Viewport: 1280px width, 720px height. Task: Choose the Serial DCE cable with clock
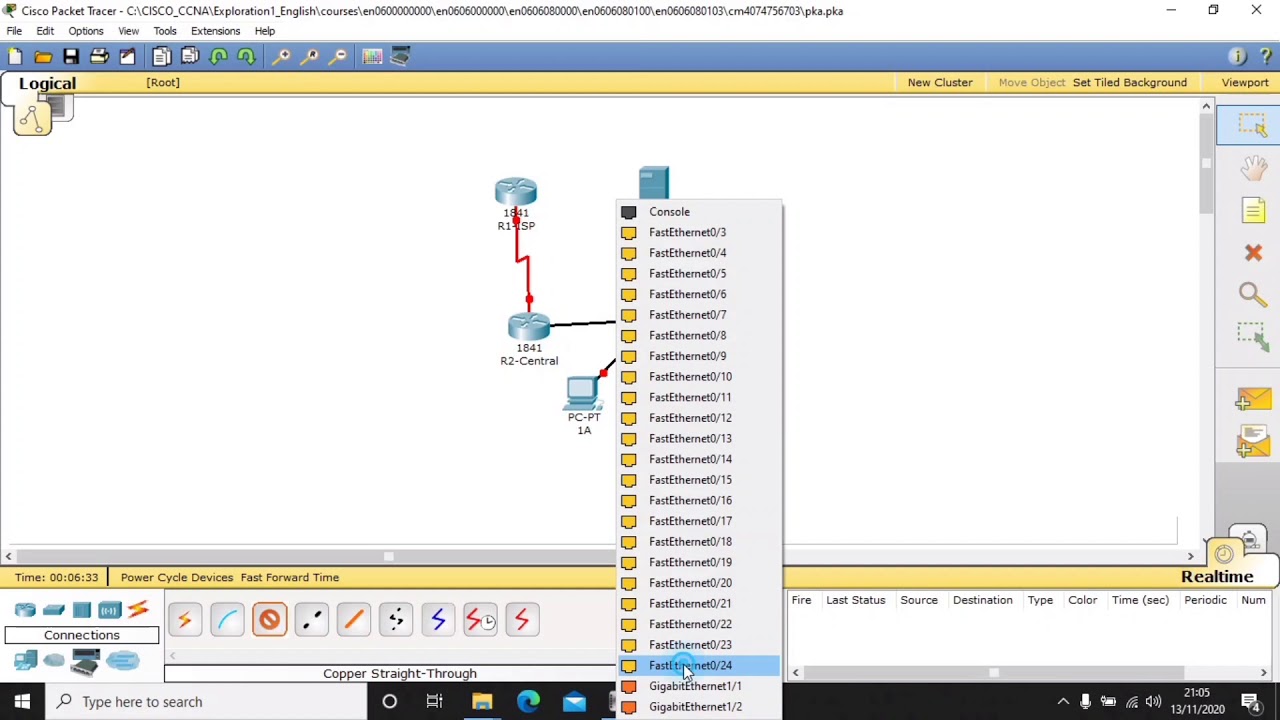pyautogui.click(x=480, y=620)
